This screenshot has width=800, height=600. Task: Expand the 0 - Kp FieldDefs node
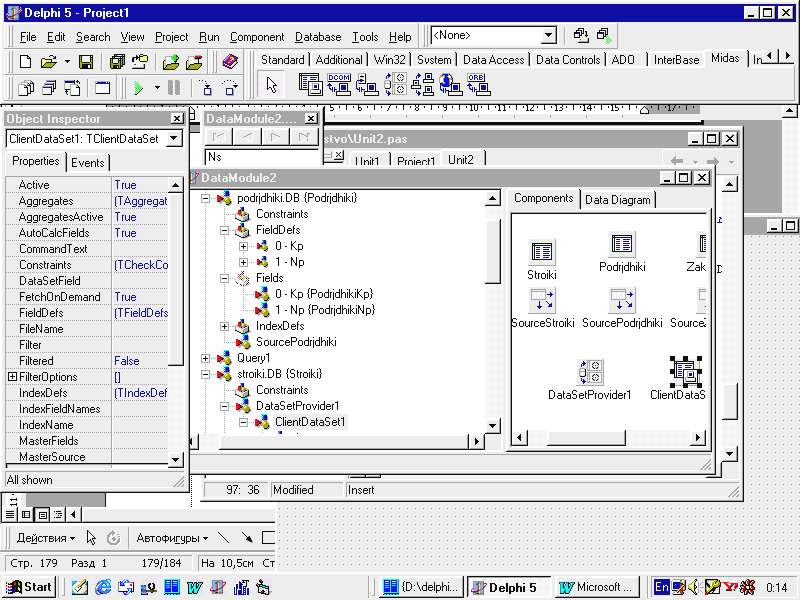pyautogui.click(x=243, y=246)
